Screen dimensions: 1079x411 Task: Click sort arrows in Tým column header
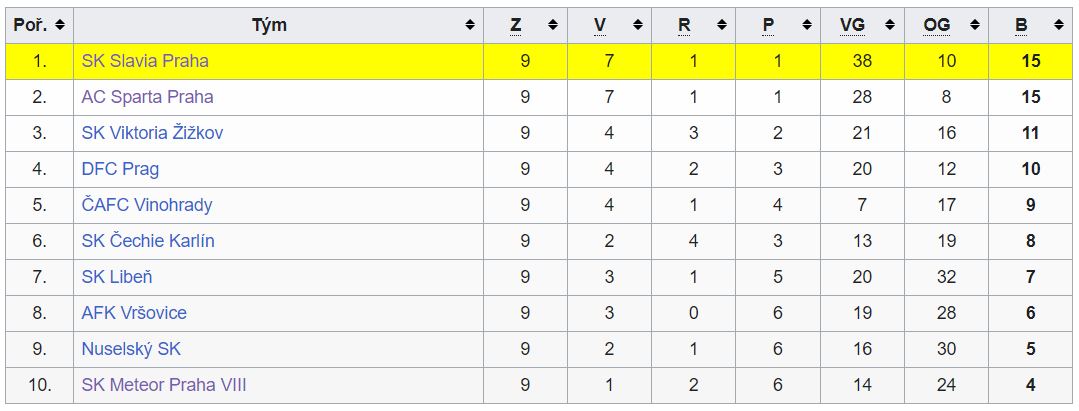[470, 25]
